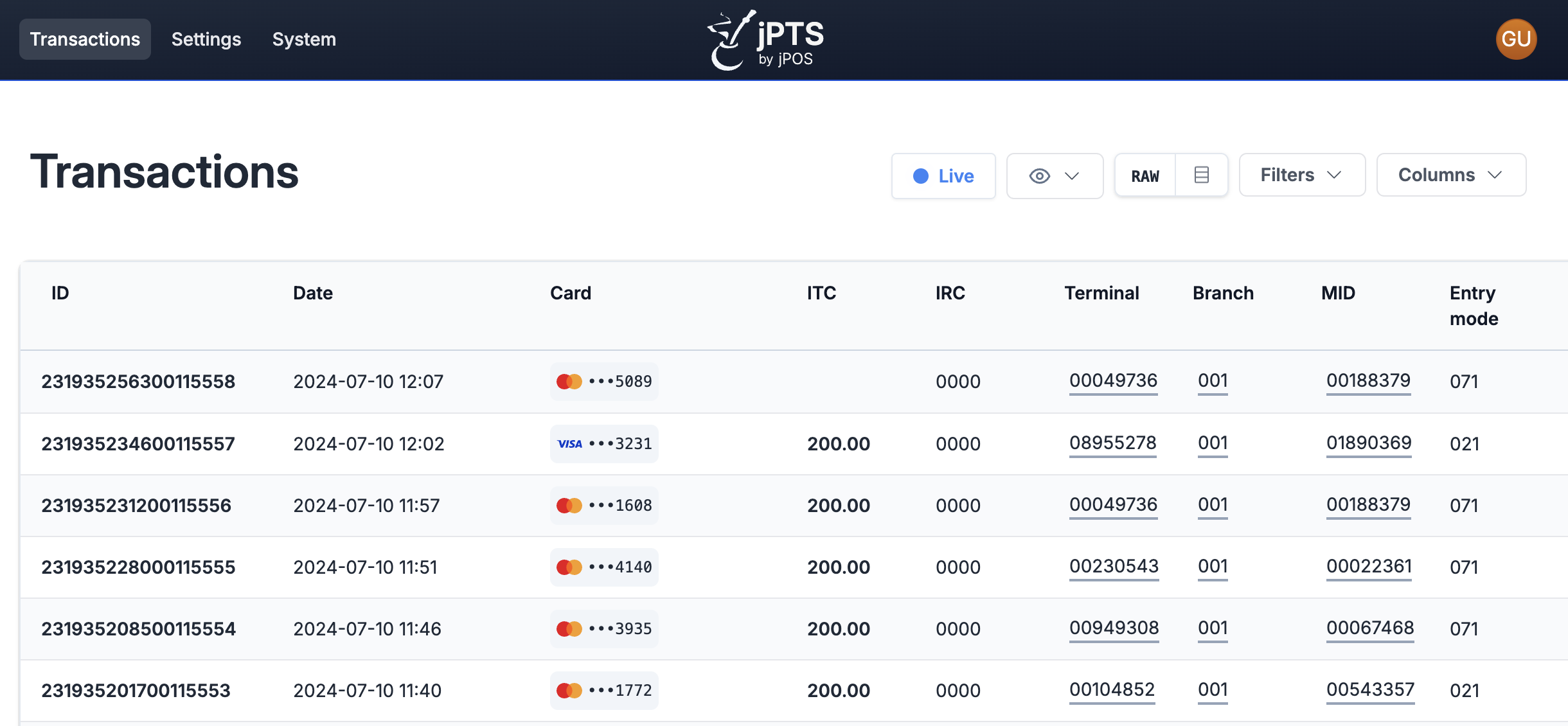Click the Mastercard icon on card 5089
The image size is (1568, 726).
pyautogui.click(x=568, y=381)
